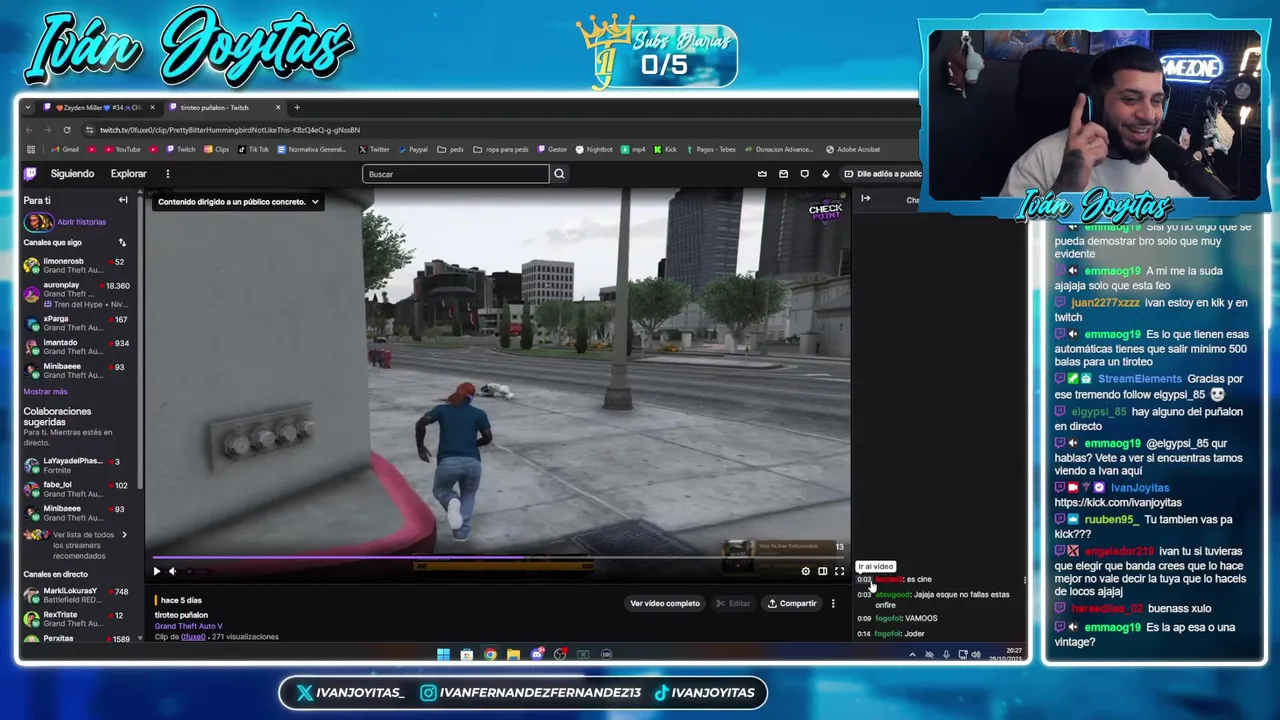Collapse the 'Para ti' sidebar
This screenshot has height=720, width=1280.
123,200
